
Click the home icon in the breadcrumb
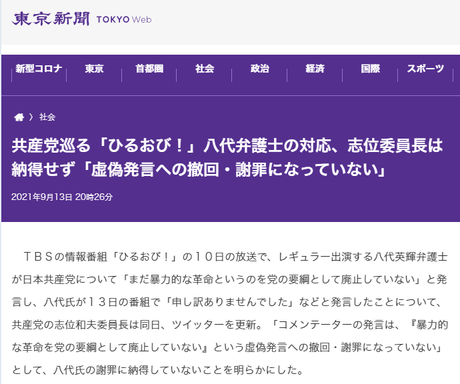point(19,117)
